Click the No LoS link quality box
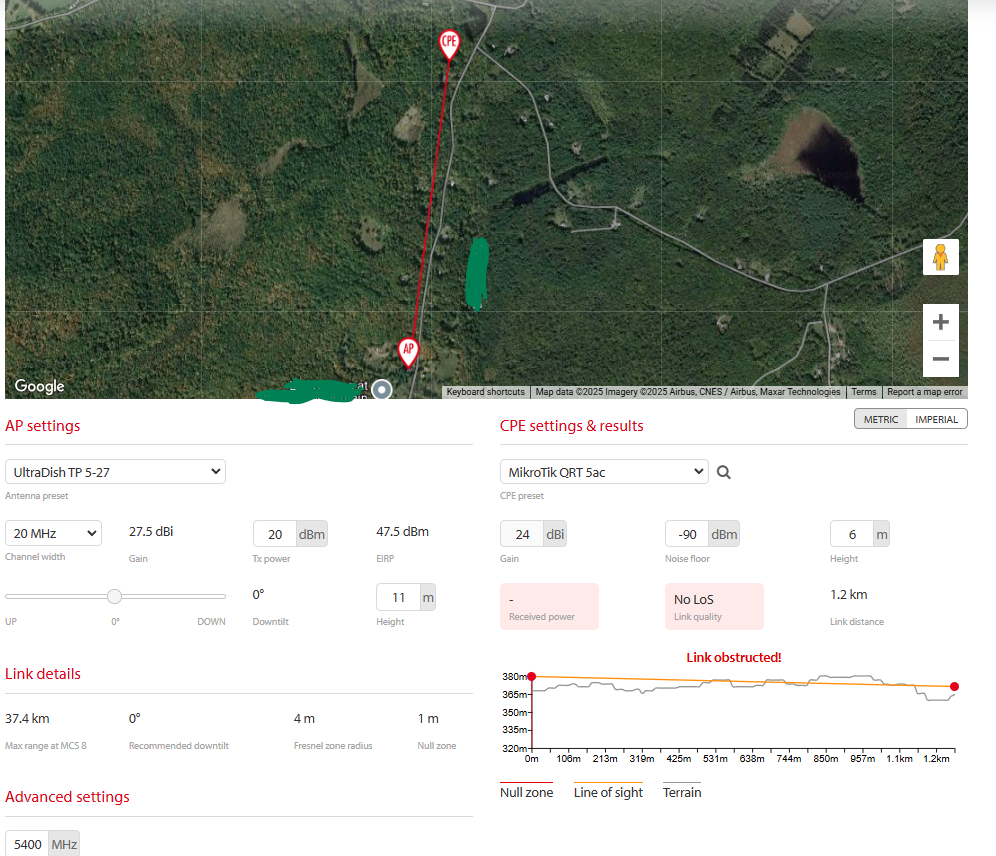 pyautogui.click(x=714, y=606)
